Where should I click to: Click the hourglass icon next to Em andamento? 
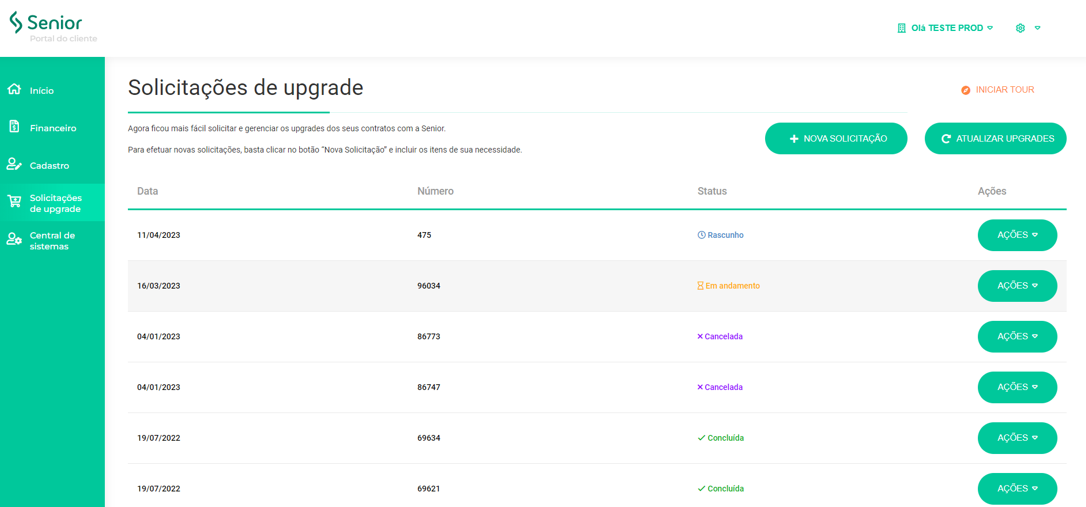coord(700,285)
